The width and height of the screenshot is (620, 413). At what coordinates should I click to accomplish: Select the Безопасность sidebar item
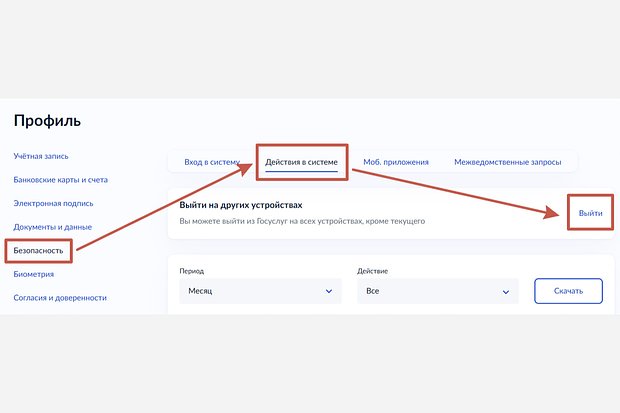click(x=38, y=250)
